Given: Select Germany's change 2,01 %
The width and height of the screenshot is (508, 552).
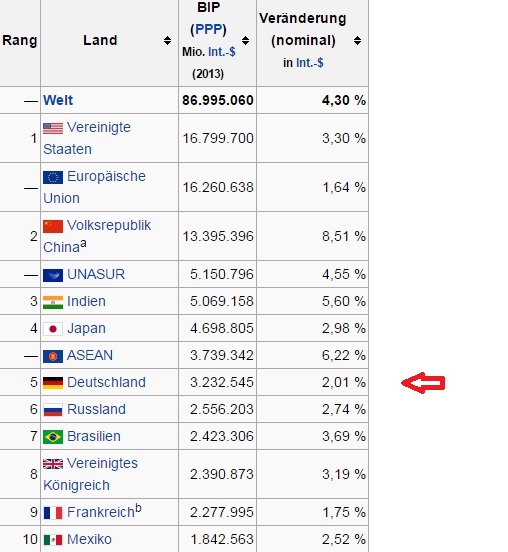Looking at the screenshot, I should pyautogui.click(x=344, y=382).
